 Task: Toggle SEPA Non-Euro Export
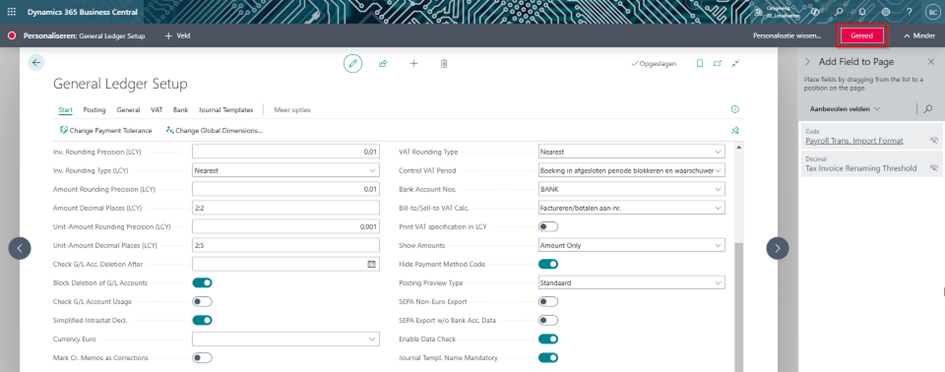coord(548,301)
